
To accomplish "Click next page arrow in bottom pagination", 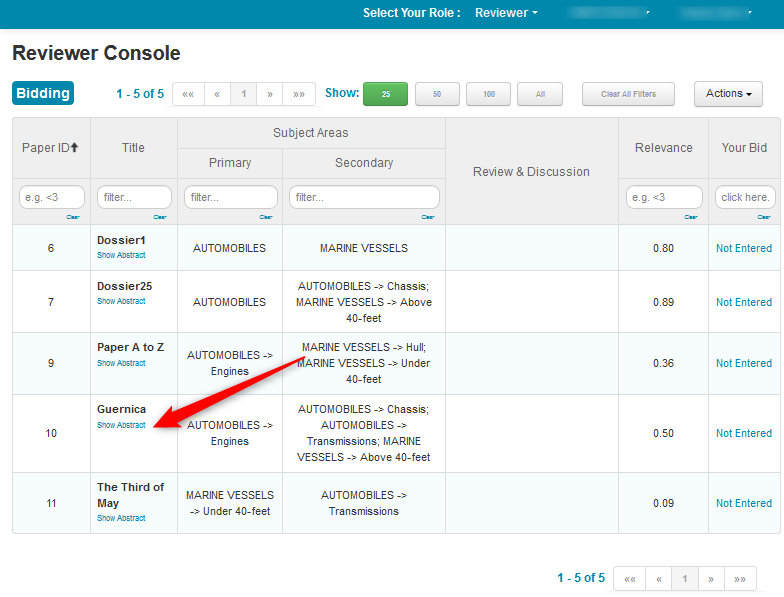I will [x=711, y=579].
